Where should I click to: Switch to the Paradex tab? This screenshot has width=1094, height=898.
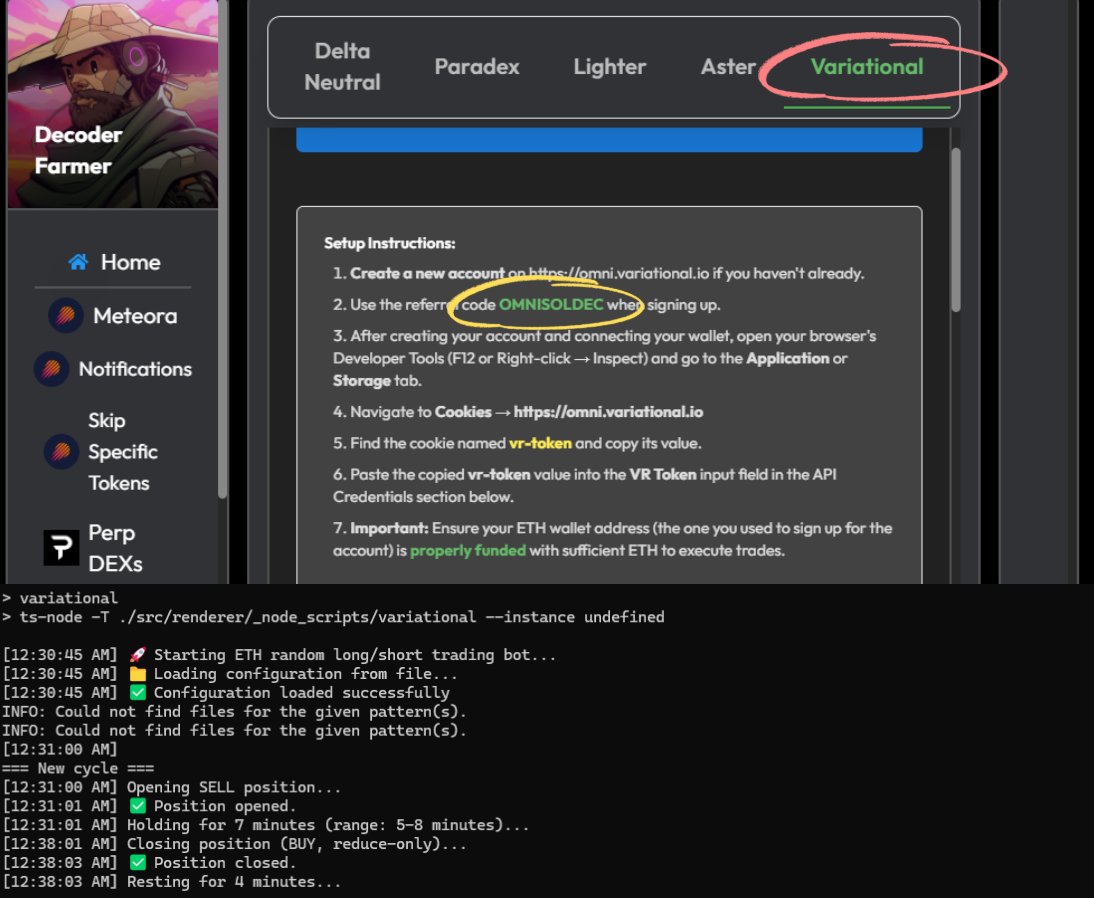click(x=477, y=66)
